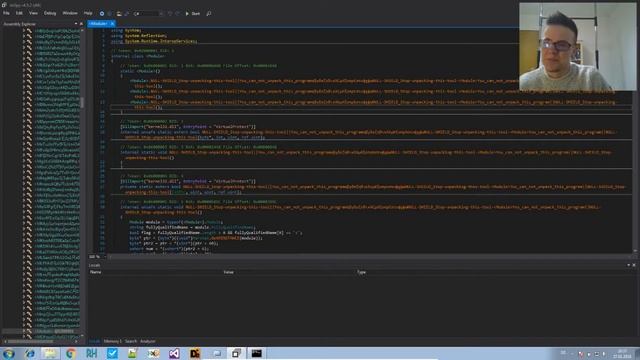640x360 pixels.
Task: Open the Edit menu
Action: (19, 13)
